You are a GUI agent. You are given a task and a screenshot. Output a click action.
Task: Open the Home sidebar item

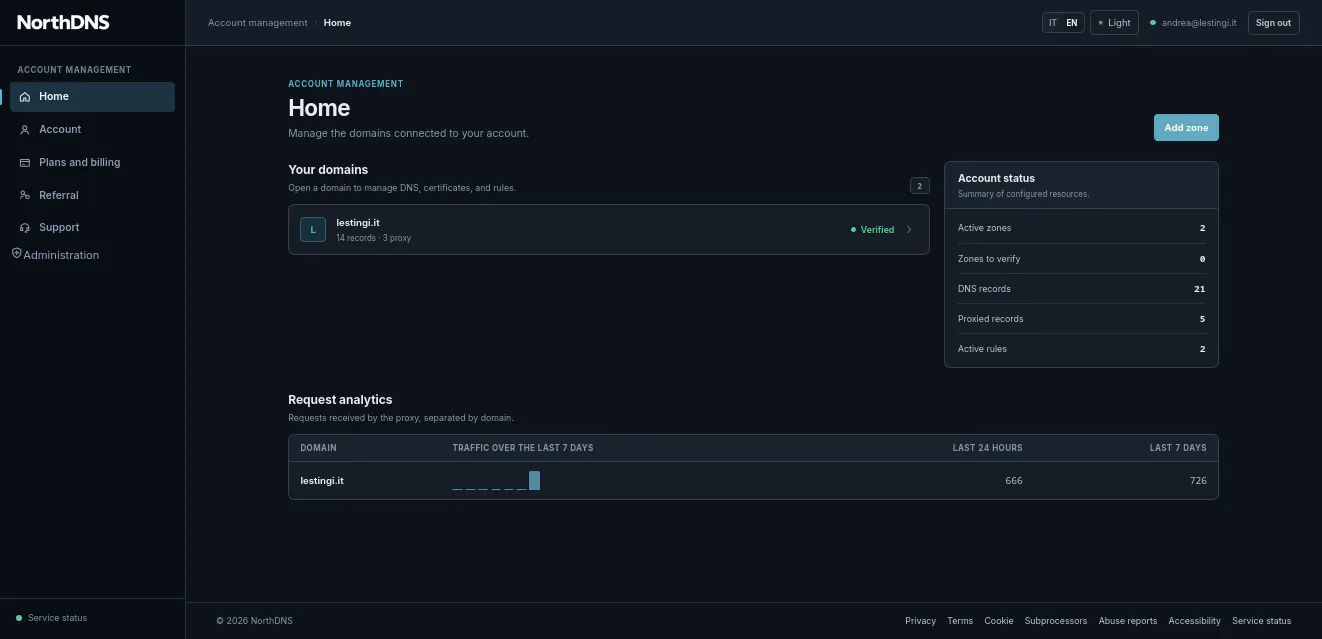(92, 97)
